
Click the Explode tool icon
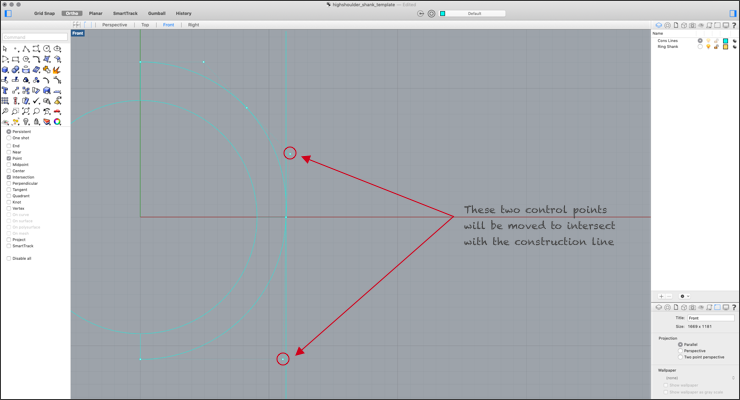pos(57,70)
